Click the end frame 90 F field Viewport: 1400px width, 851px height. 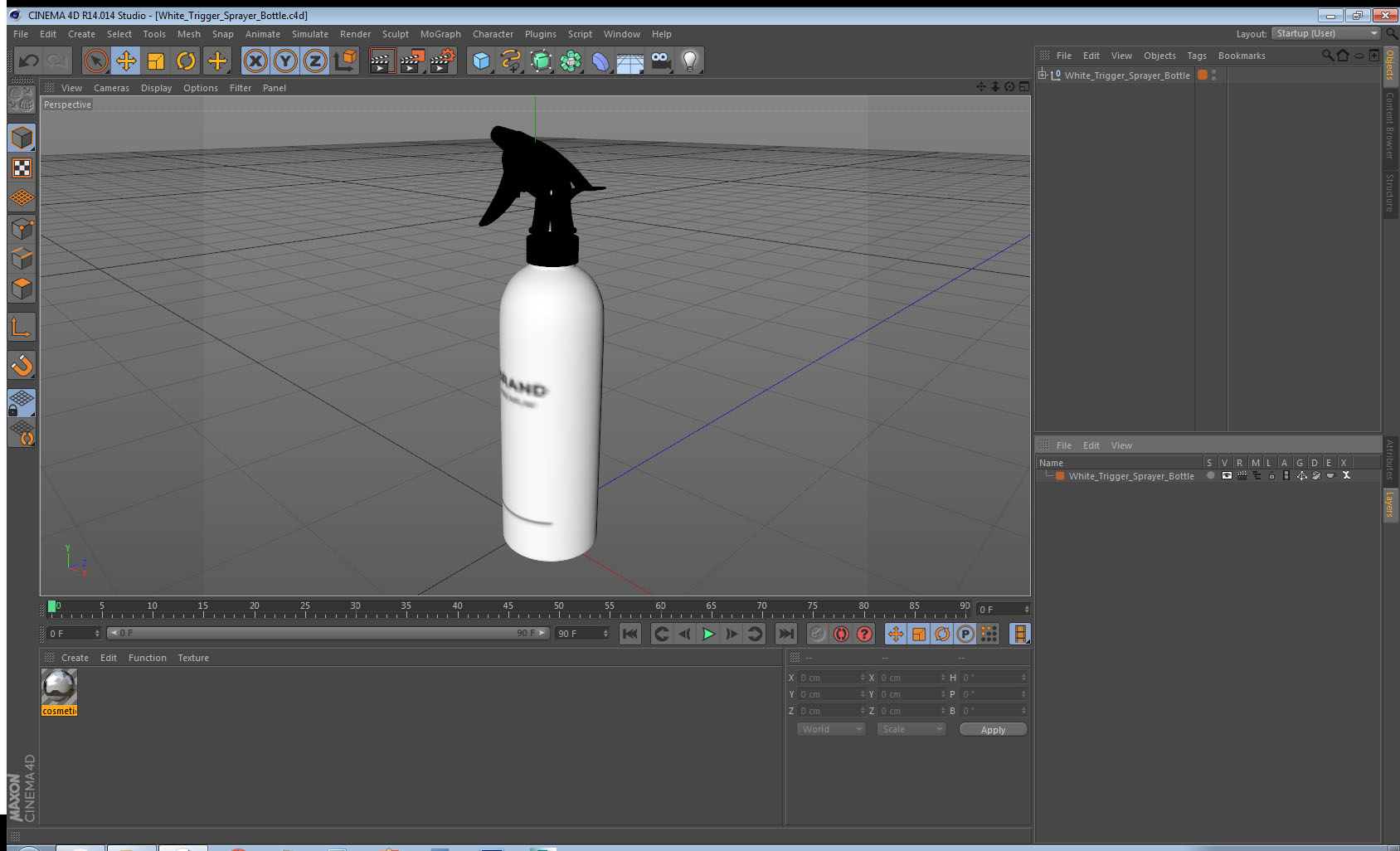pos(582,634)
